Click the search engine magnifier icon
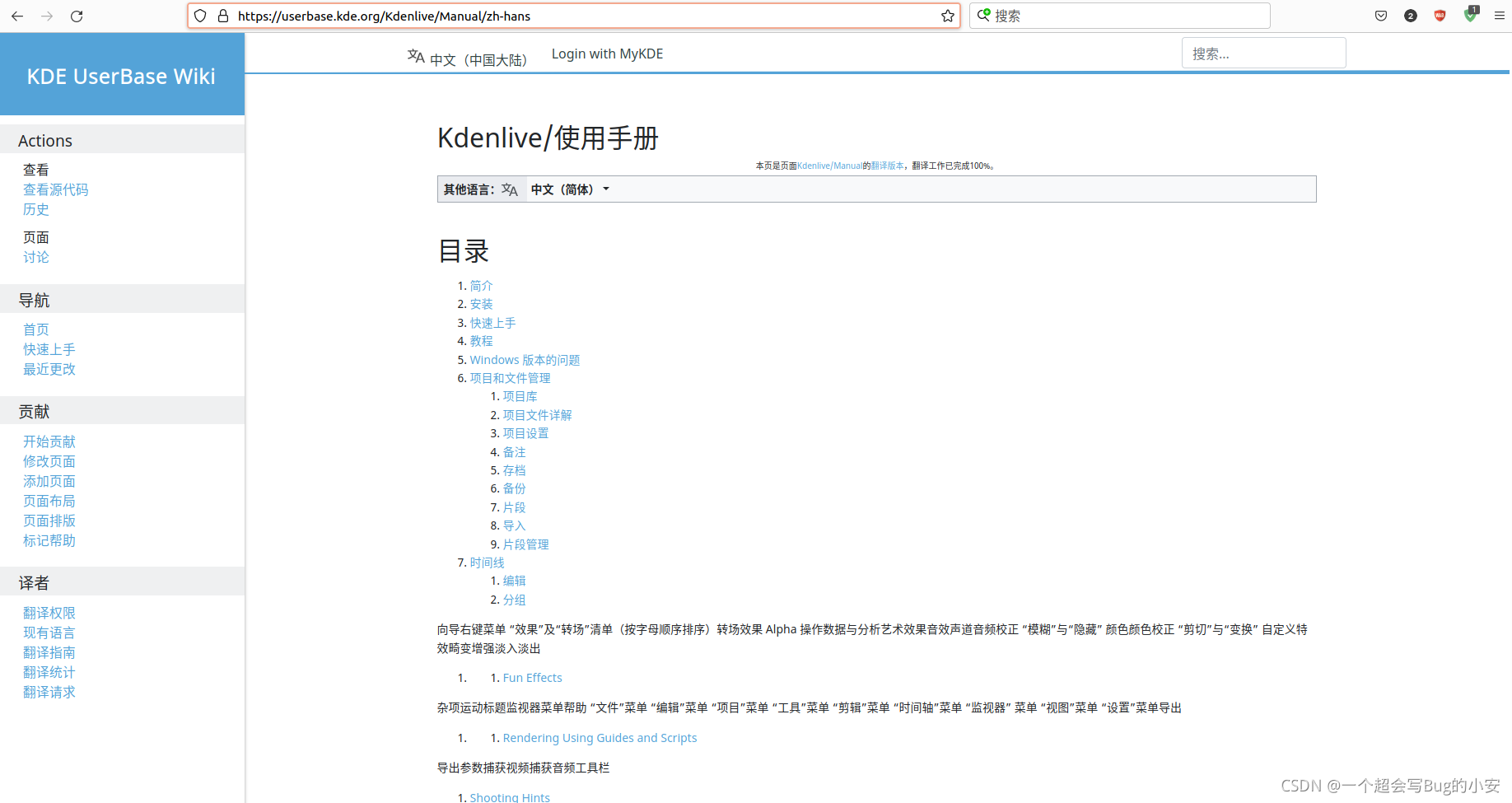This screenshot has width=1512, height=803. point(983,15)
